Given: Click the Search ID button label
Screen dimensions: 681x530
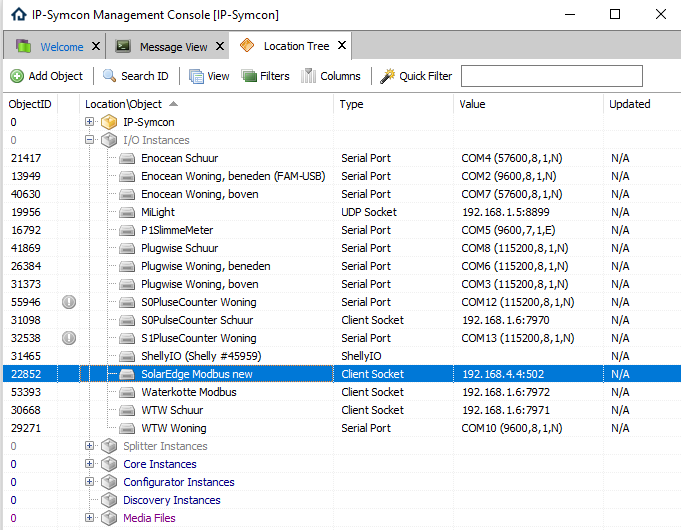Looking at the screenshot, I should 145,76.
